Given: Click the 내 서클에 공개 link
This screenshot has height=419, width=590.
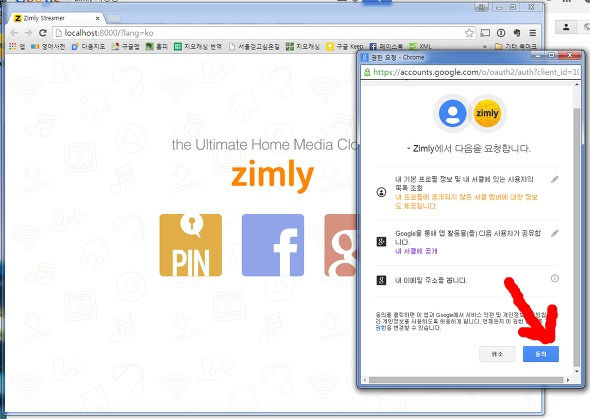Looking at the screenshot, I should (416, 251).
